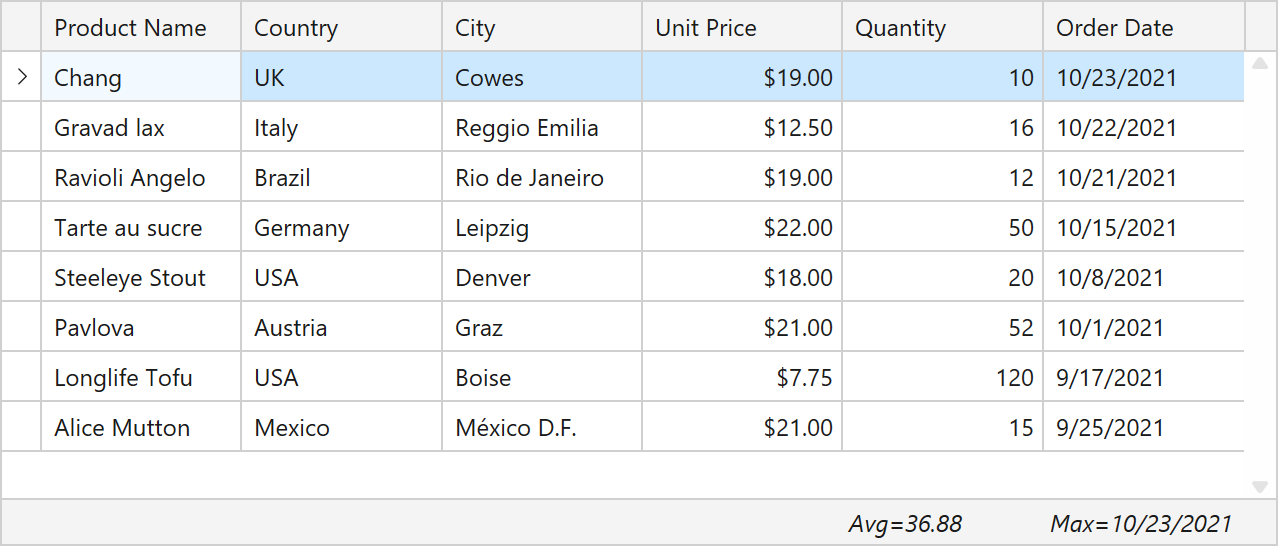This screenshot has height=546, width=1278.
Task: Click the current row indicator arrow
Action: tap(21, 77)
